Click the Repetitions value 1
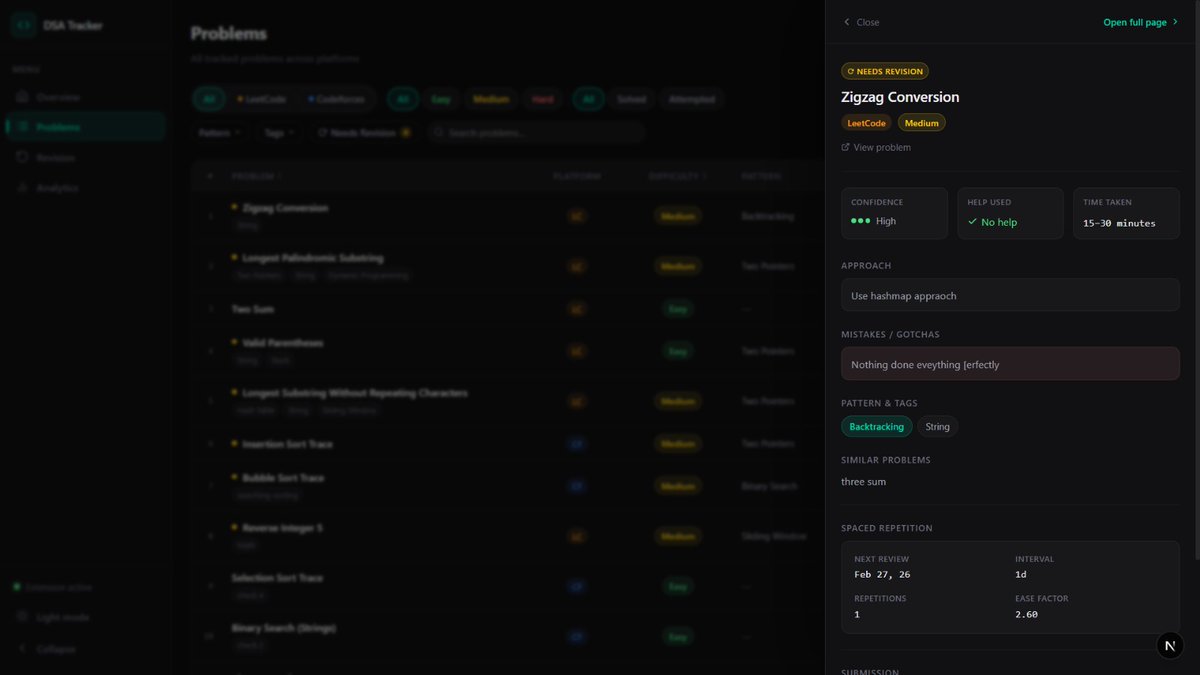Screen dimensions: 1200x675 (x=857, y=614)
